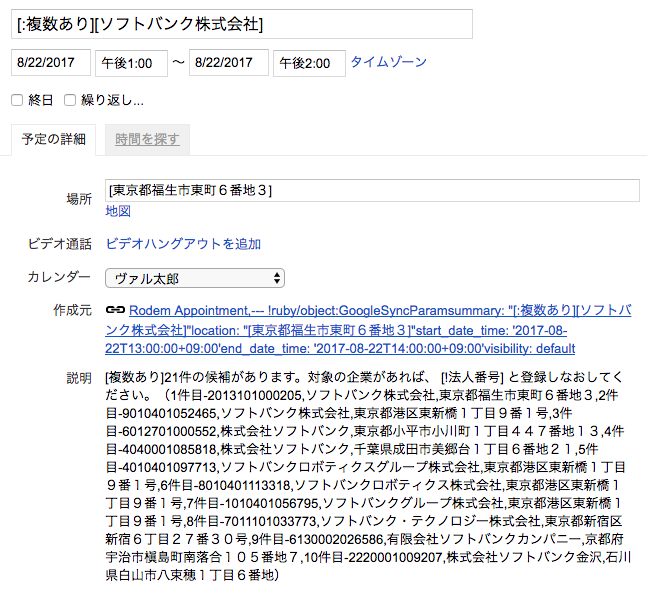Click the chain link icon beside 作成元

click(115, 309)
